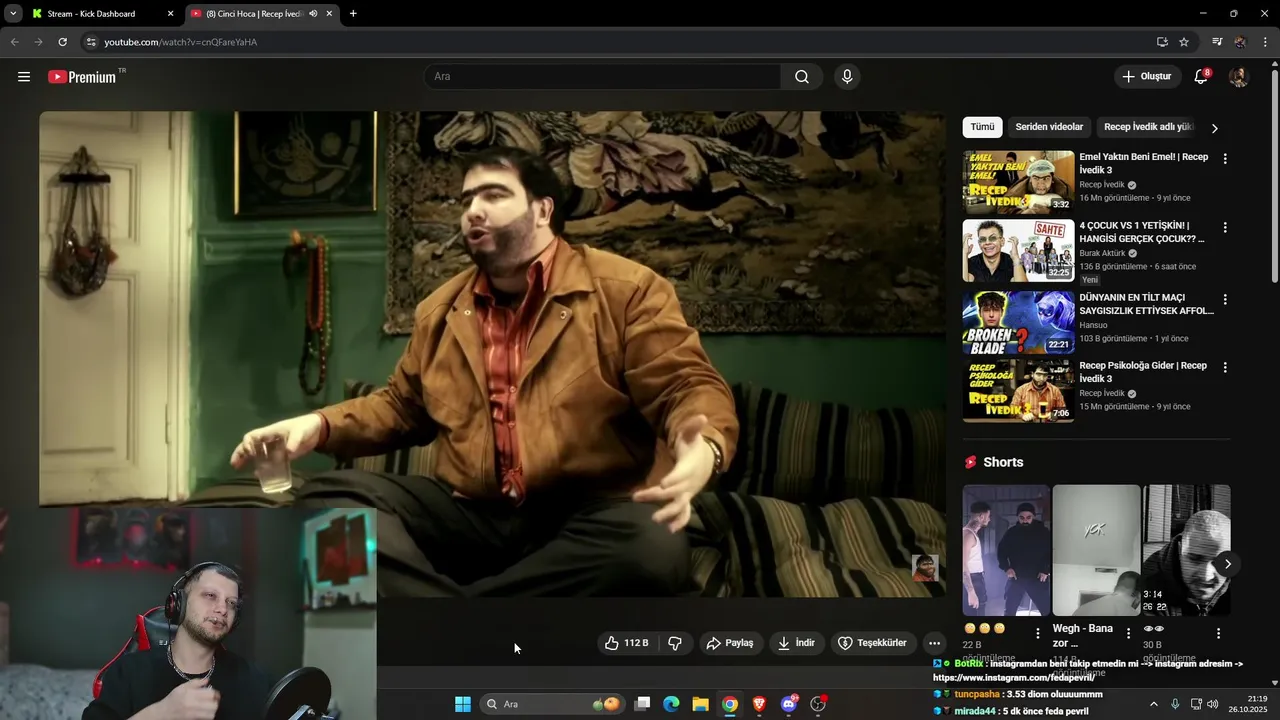
Task: Click the Teşekkürler thanks button
Action: pyautogui.click(x=872, y=643)
